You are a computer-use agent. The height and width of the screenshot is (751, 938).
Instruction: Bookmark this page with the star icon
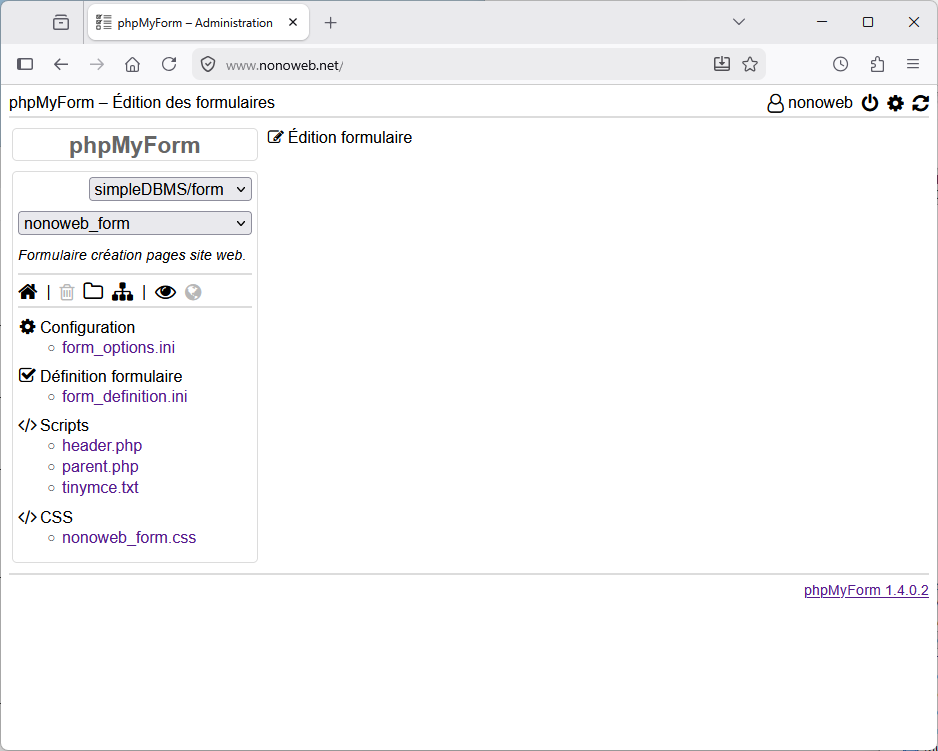(x=750, y=64)
